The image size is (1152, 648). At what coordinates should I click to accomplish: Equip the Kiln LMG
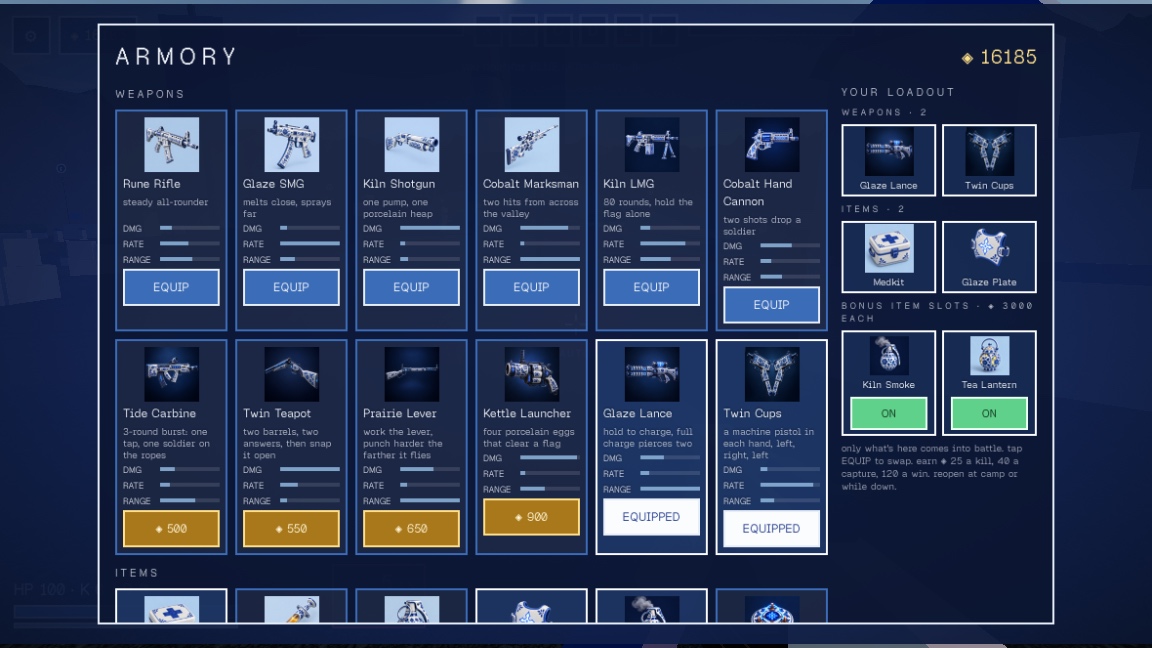pos(652,287)
